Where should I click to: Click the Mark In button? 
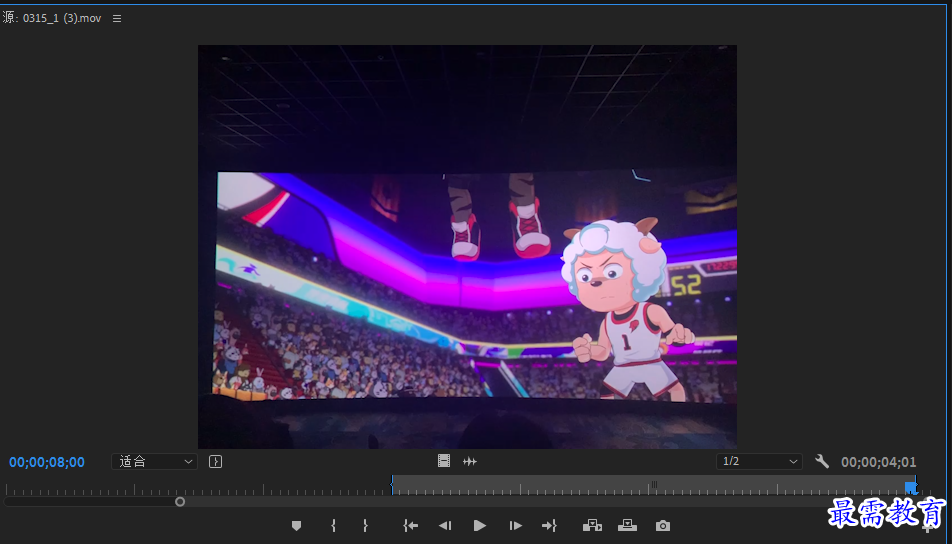tap(333, 526)
